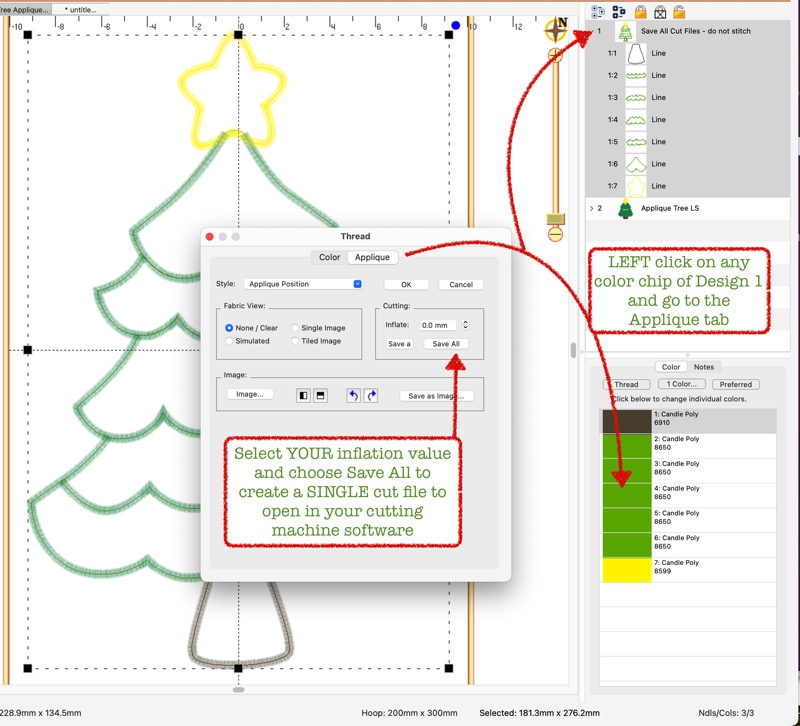The image size is (800, 726).
Task: Select the None / Clear fabric view
Action: point(230,328)
